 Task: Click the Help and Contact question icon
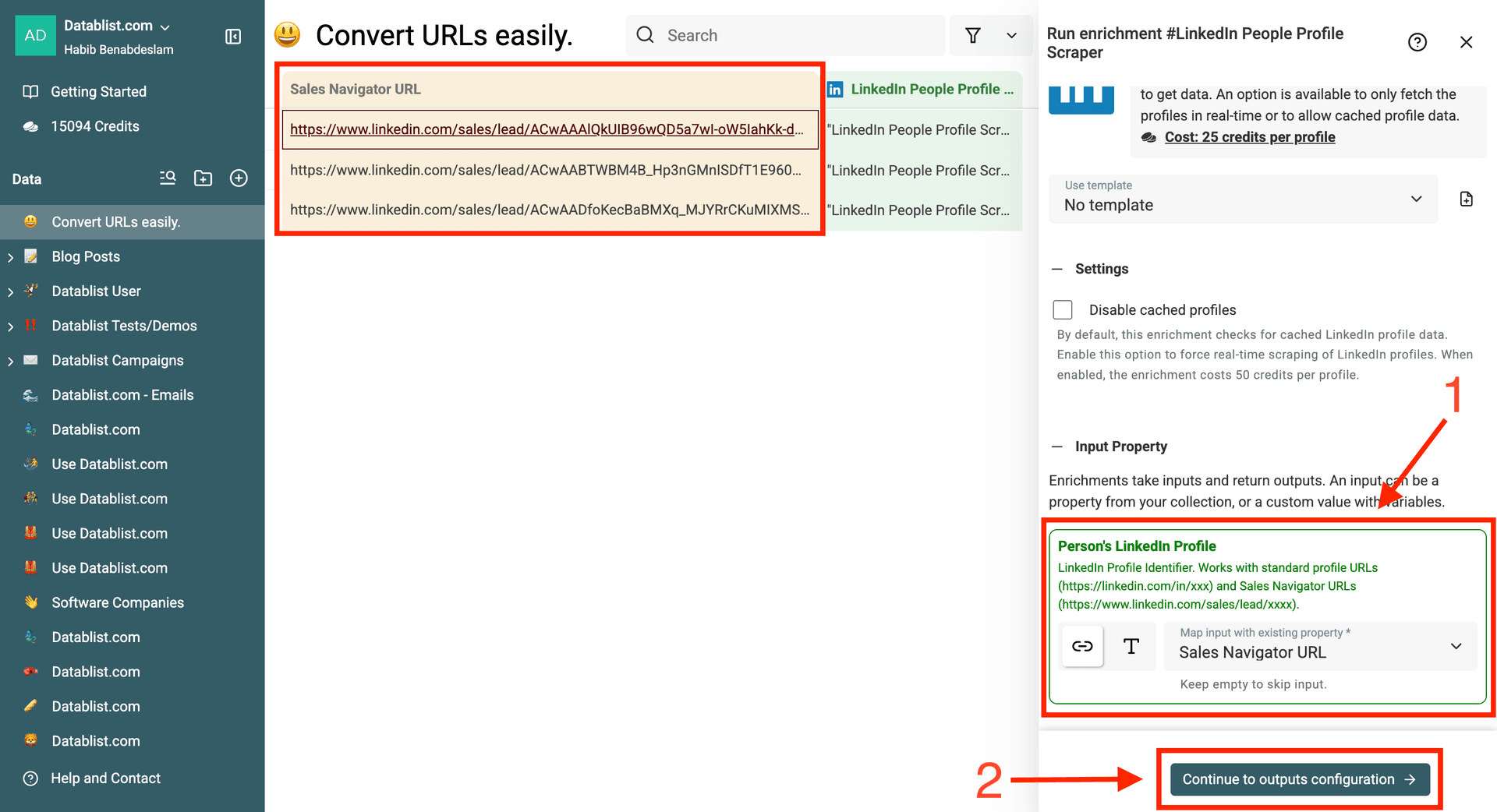(30, 778)
